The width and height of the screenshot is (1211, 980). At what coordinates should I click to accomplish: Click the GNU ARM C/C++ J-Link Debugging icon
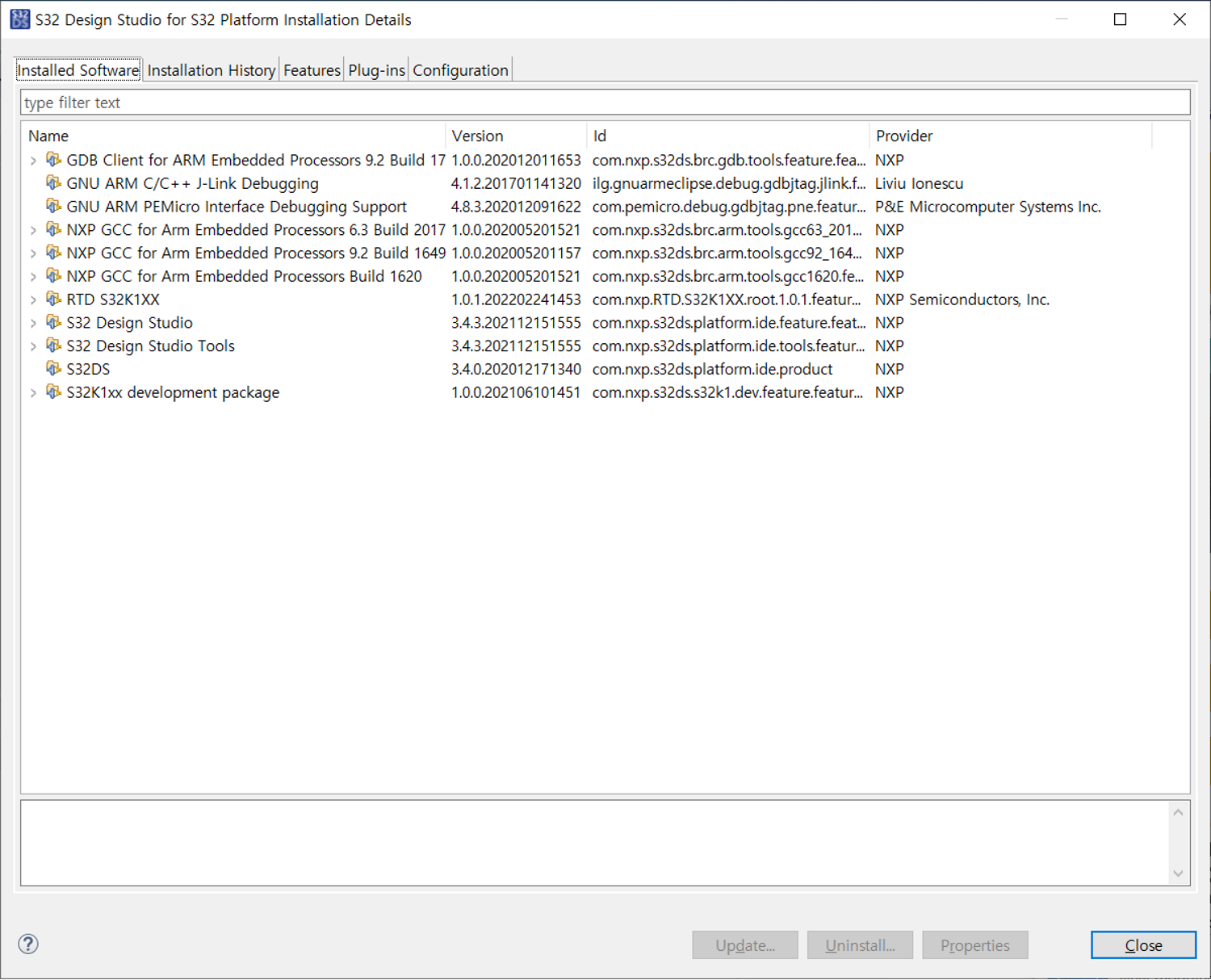coord(53,183)
